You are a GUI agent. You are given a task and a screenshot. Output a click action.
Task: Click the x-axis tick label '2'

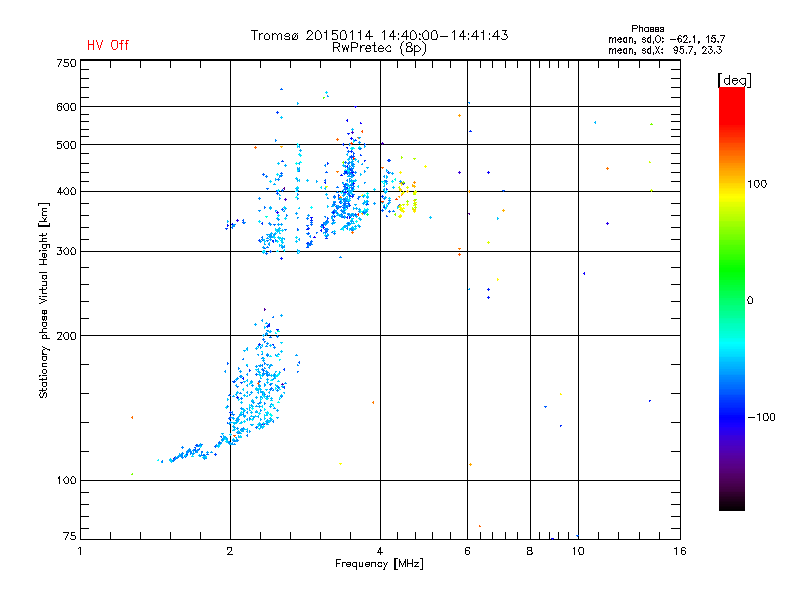[230, 551]
